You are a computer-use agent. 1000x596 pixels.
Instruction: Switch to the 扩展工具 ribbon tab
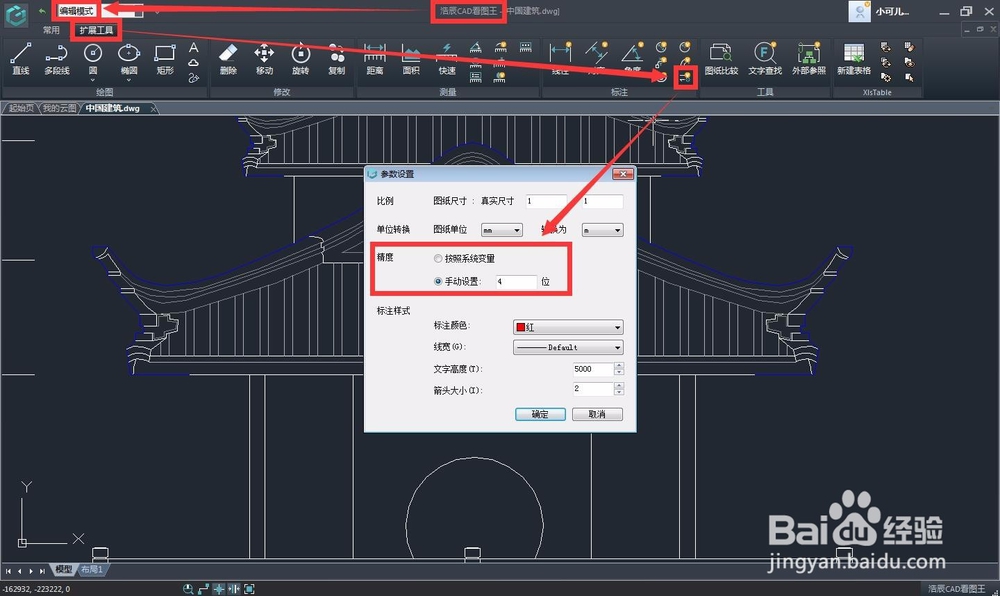96,30
